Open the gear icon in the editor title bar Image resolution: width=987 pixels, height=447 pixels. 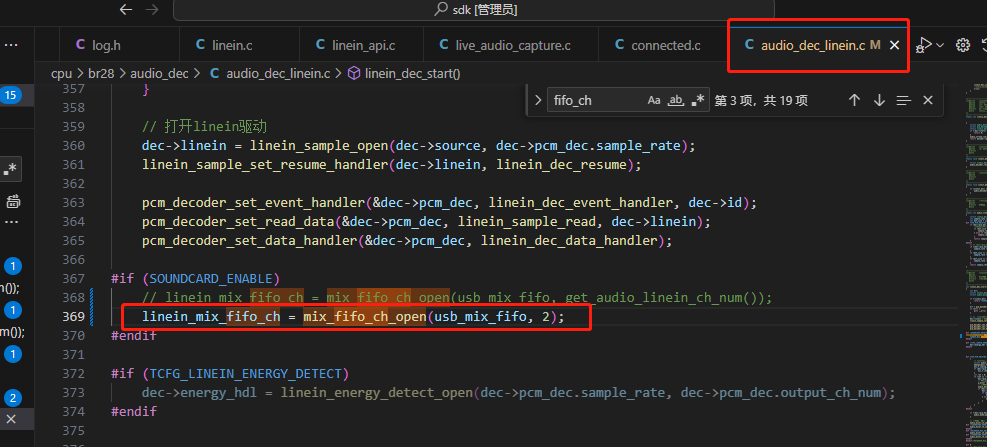(x=962, y=45)
